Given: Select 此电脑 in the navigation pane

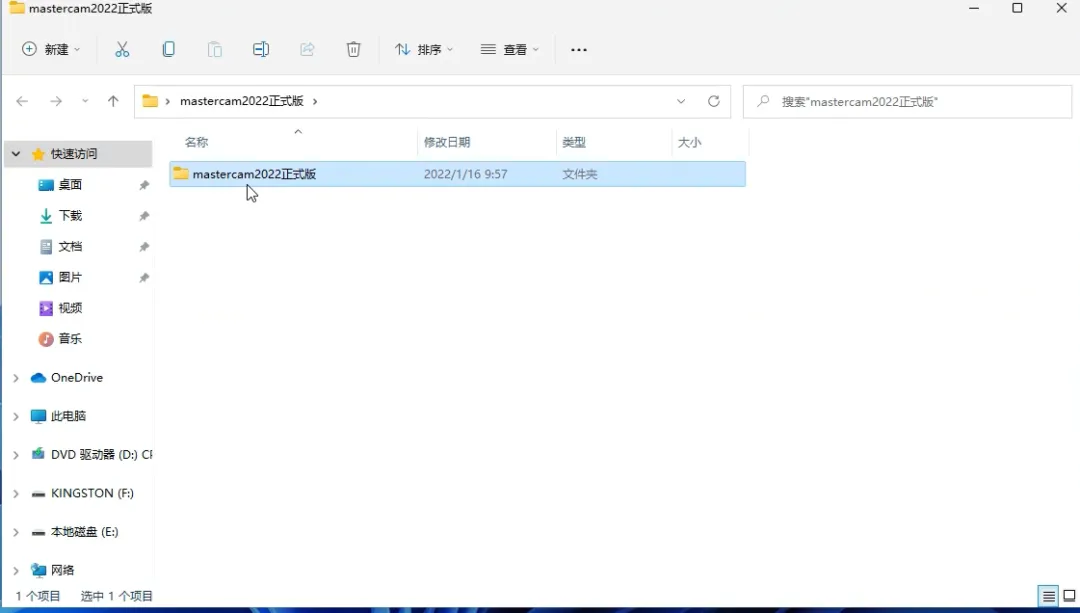Looking at the screenshot, I should point(68,416).
